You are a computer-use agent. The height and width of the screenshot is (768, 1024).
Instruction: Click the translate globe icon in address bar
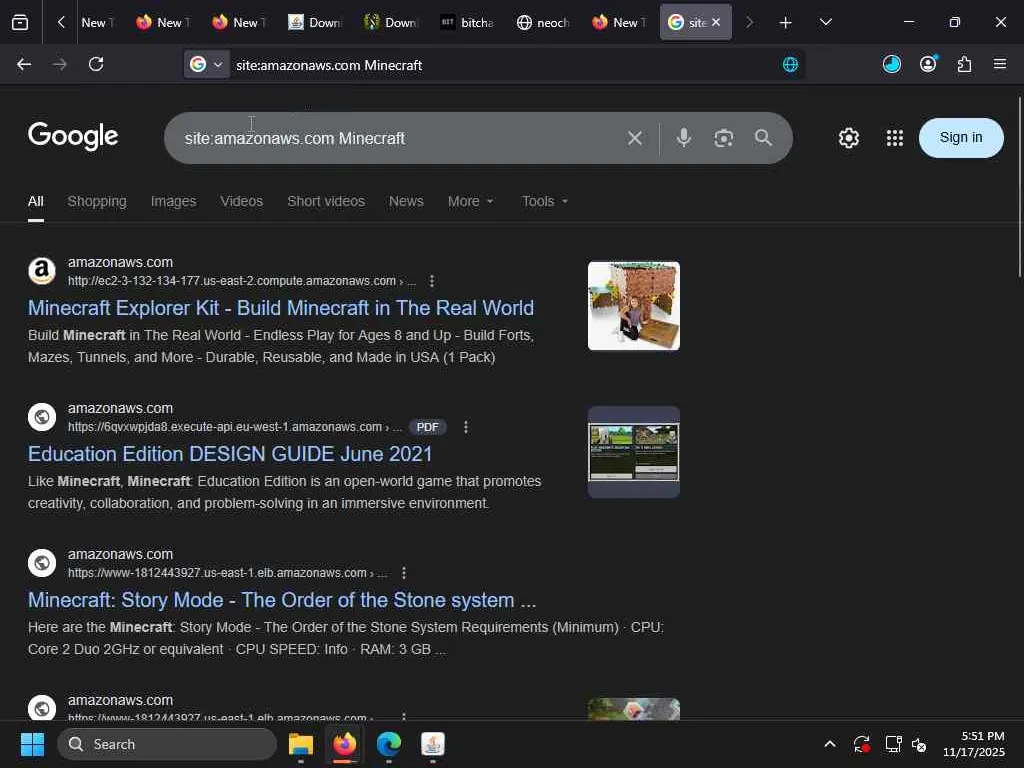[x=790, y=64]
